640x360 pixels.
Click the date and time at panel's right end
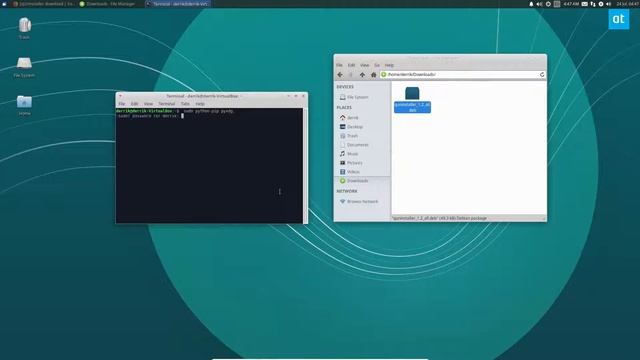pyautogui.click(x=627, y=4)
